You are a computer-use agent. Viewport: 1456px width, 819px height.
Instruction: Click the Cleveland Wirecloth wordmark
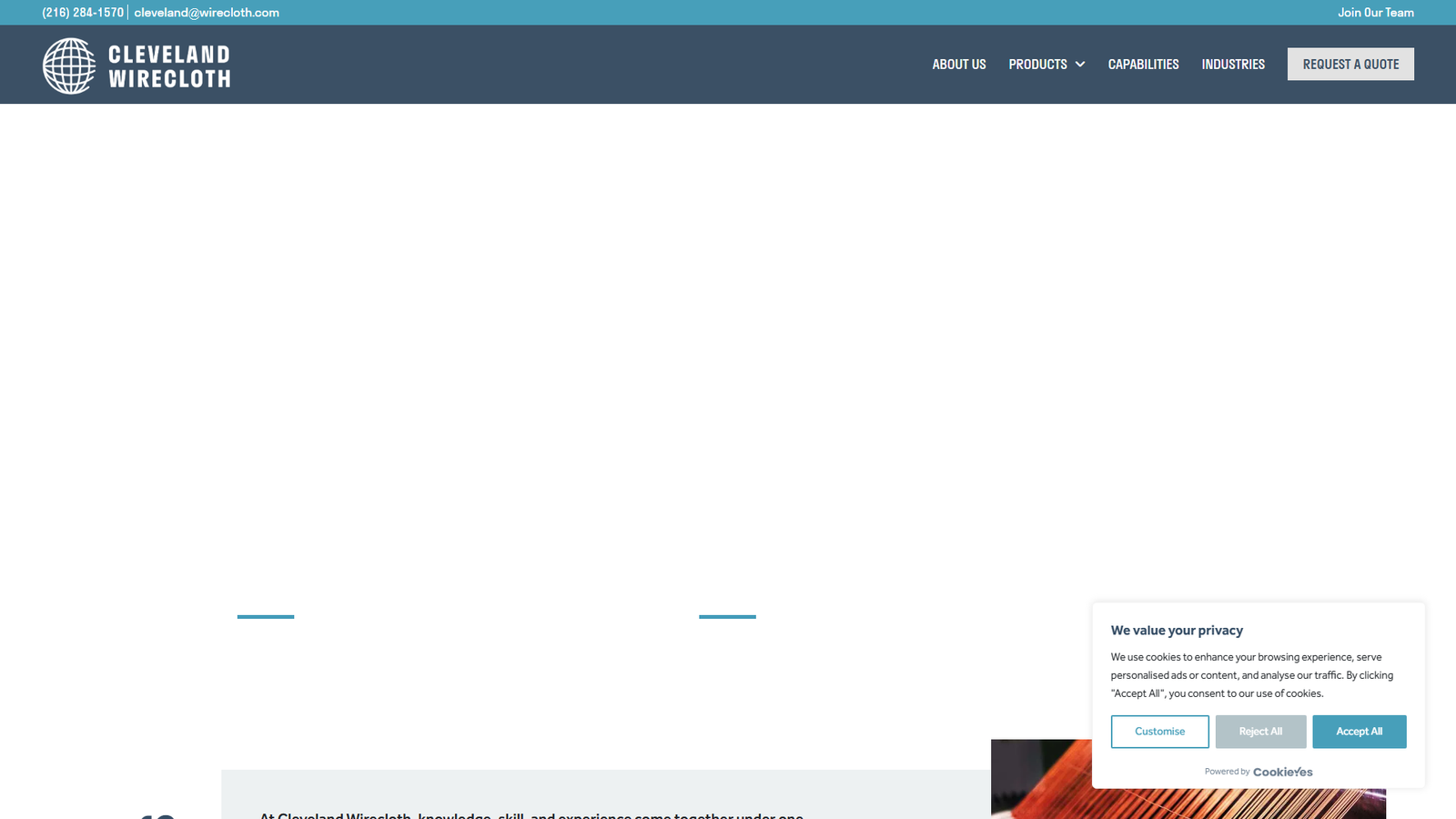(x=169, y=66)
